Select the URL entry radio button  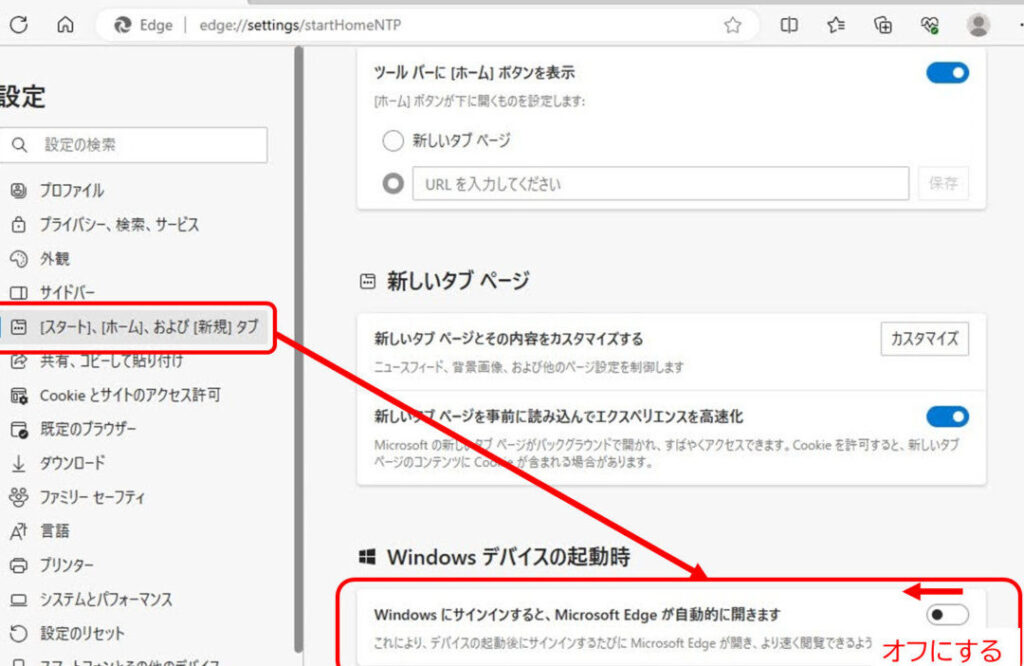(x=393, y=184)
